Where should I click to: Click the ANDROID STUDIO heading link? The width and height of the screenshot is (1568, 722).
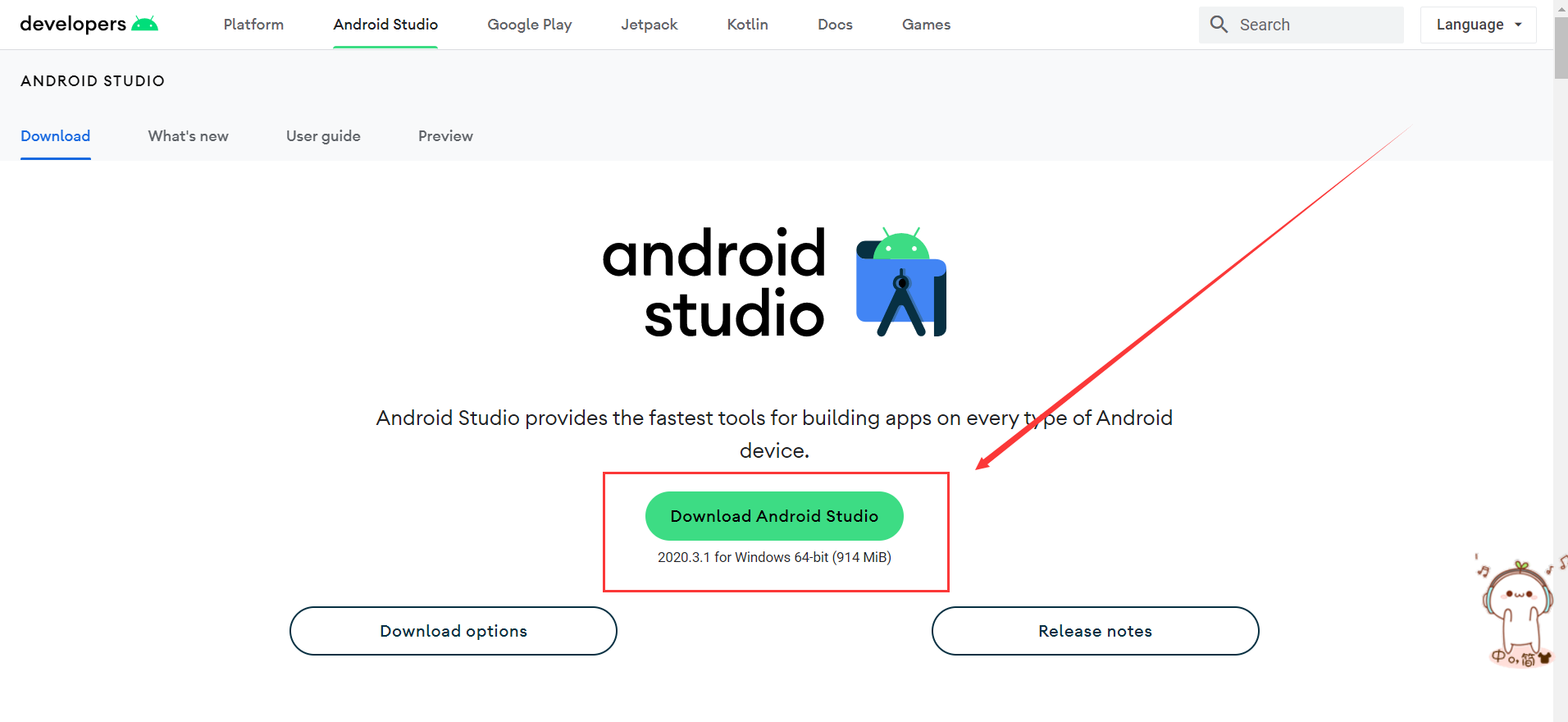(x=93, y=81)
